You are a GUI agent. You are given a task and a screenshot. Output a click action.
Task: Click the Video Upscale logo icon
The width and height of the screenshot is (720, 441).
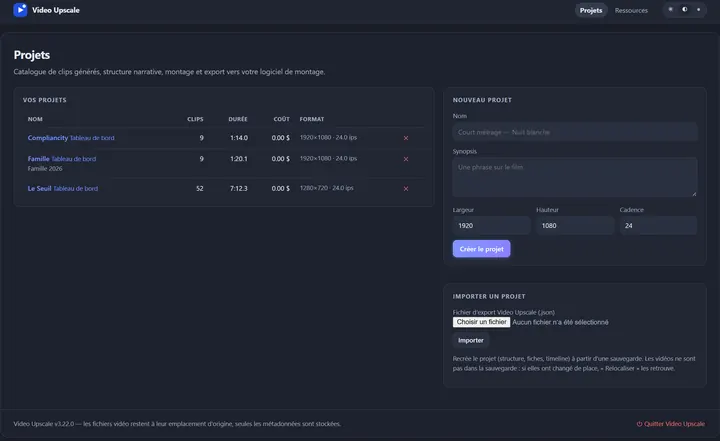(20, 10)
